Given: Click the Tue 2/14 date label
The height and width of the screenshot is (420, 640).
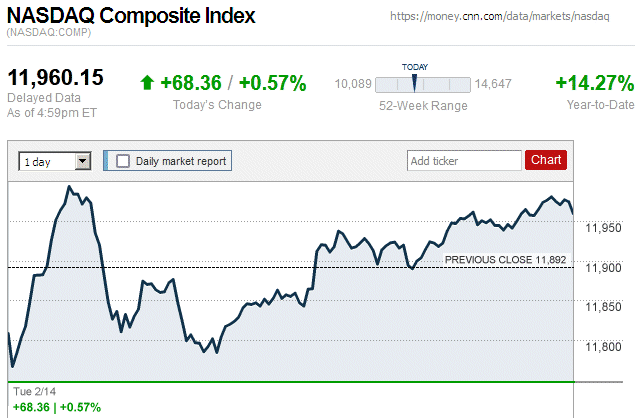Looking at the screenshot, I should click(33, 392).
